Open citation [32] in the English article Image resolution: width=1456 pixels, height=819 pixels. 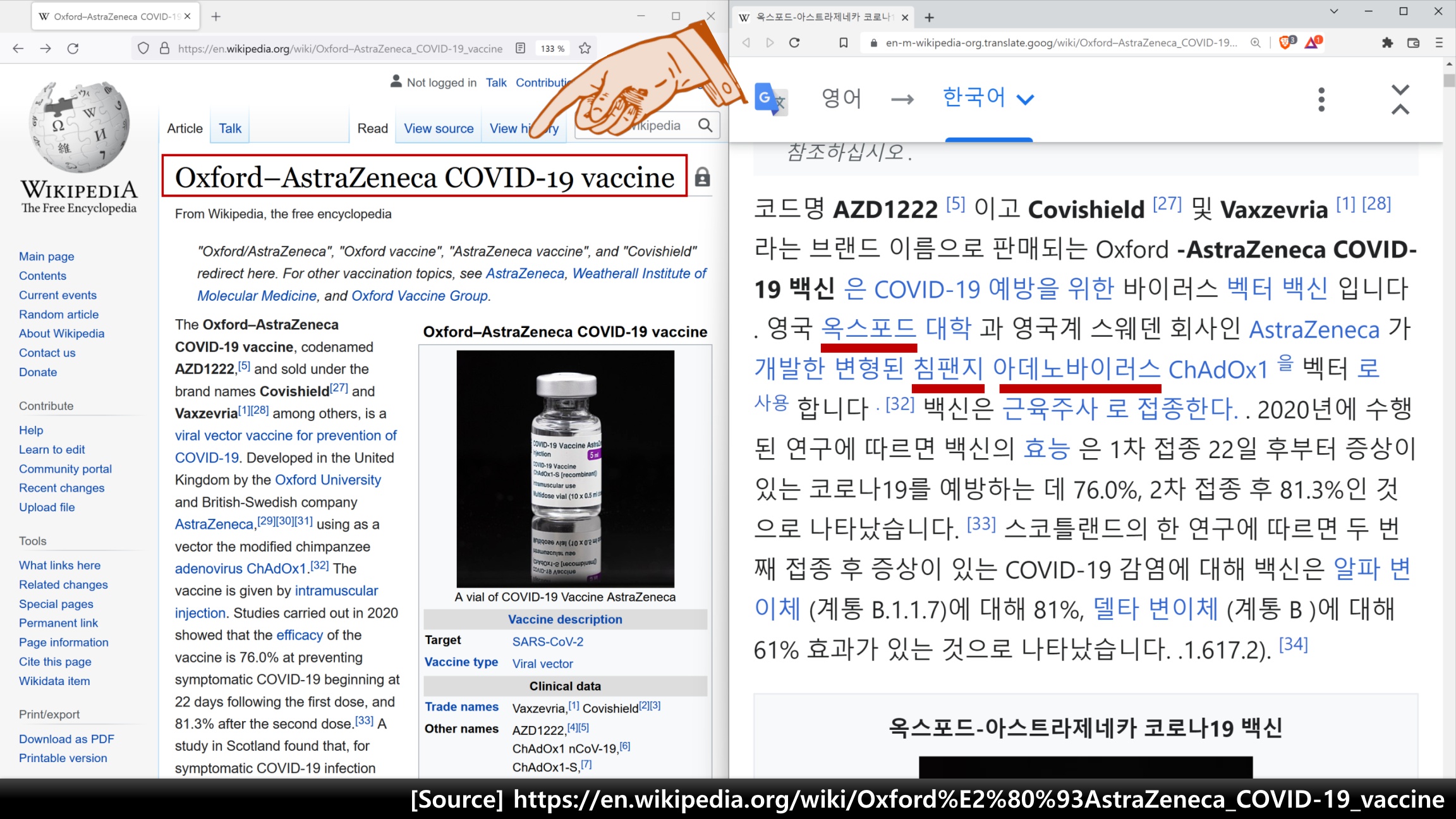320,565
